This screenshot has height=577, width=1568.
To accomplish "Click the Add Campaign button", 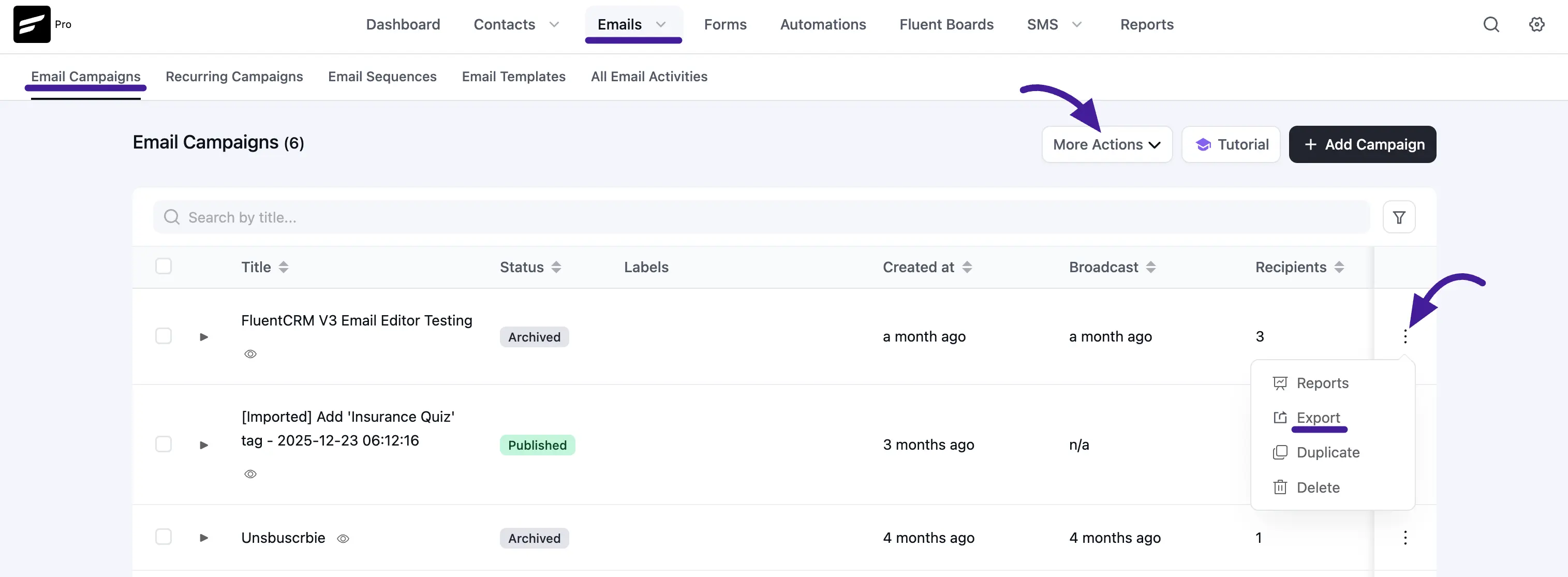I will click(1362, 144).
